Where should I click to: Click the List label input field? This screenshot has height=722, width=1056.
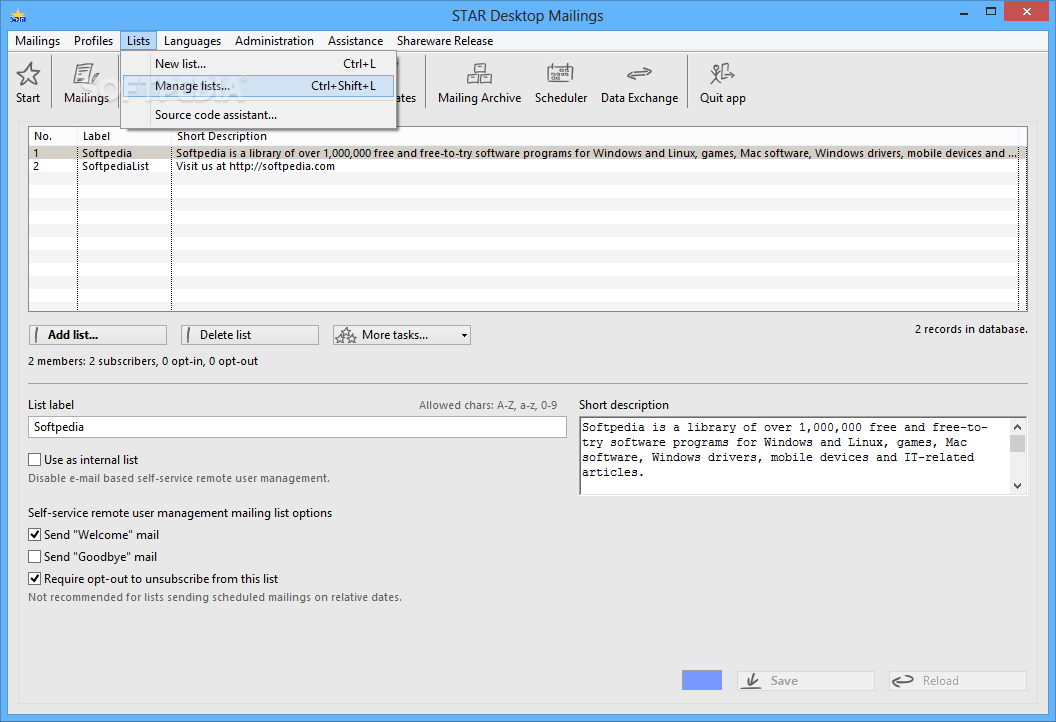(297, 427)
